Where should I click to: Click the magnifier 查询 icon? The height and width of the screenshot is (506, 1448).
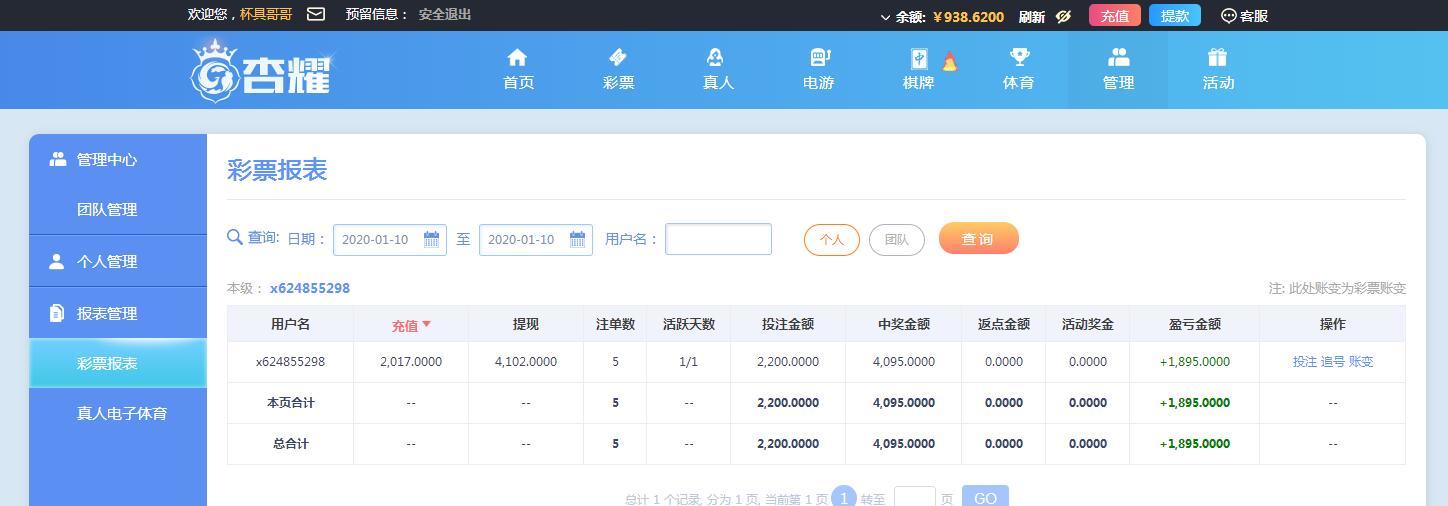(x=235, y=237)
